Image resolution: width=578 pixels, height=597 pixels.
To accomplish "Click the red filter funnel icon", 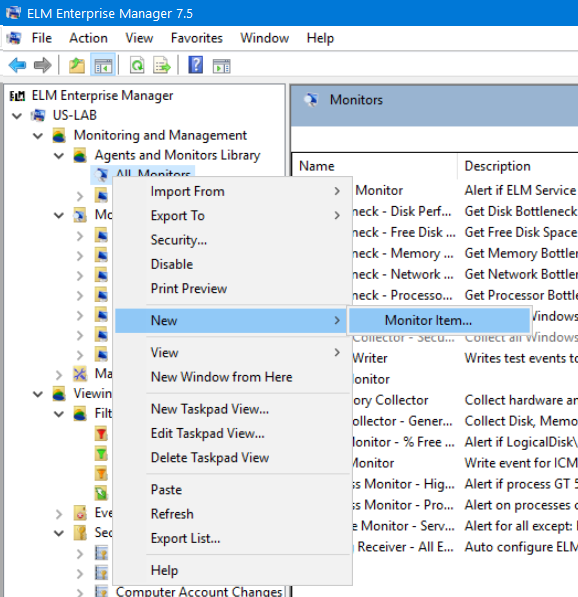I will [x=101, y=433].
